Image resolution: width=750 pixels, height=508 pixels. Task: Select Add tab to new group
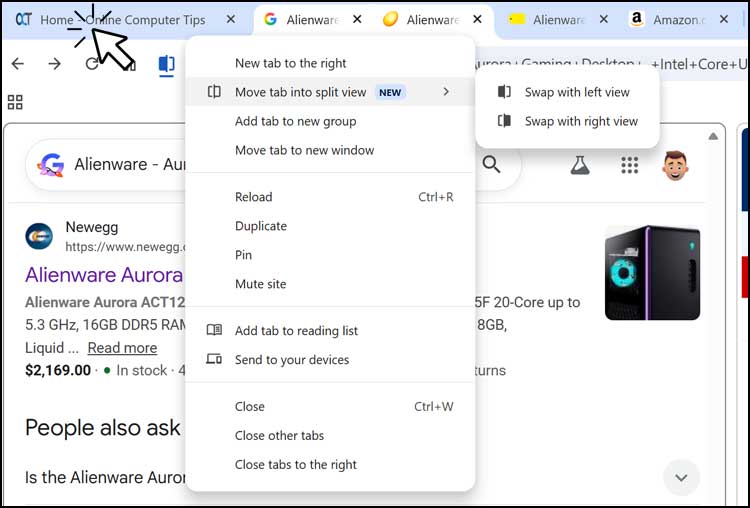[330, 121]
